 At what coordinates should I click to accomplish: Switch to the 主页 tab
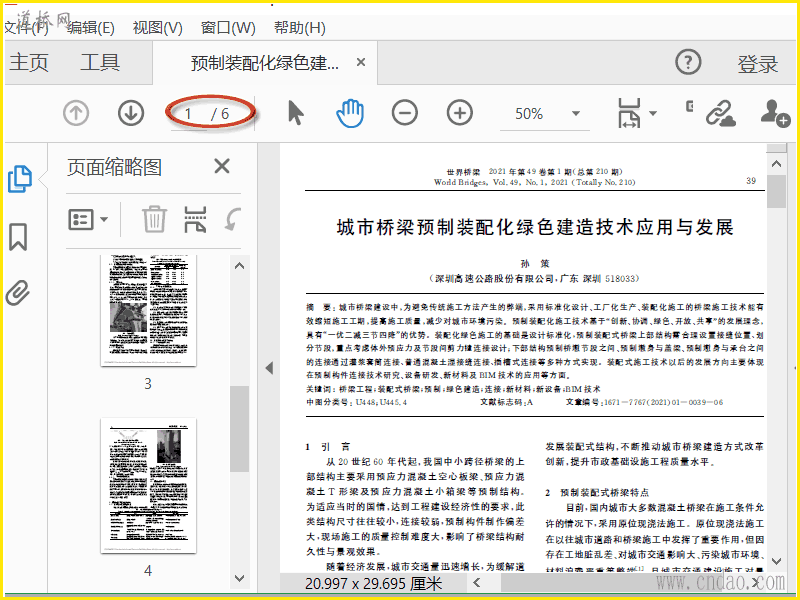click(x=29, y=62)
